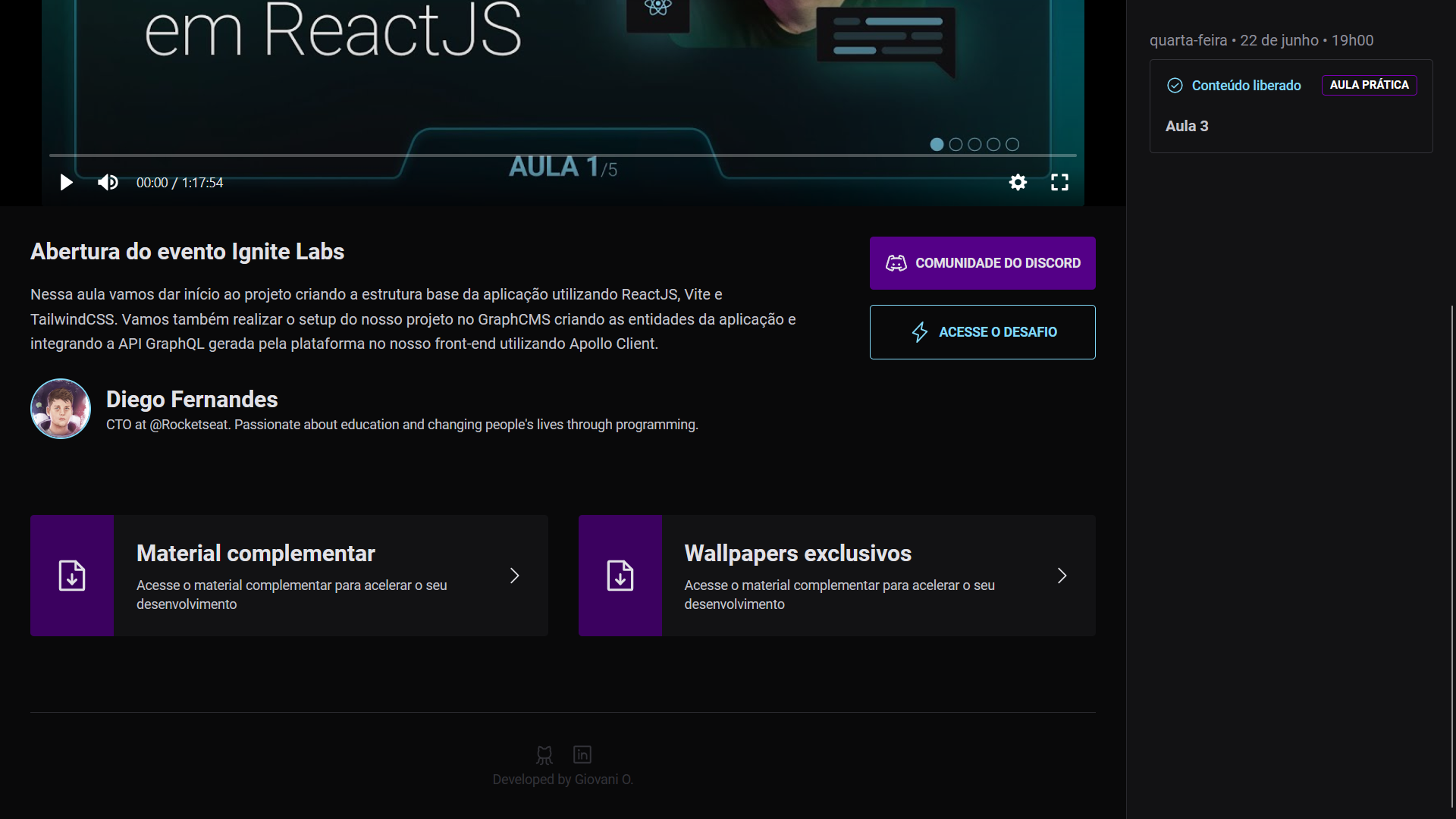Image resolution: width=1456 pixels, height=819 pixels.
Task: Open video settings gear icon
Action: [1018, 183]
